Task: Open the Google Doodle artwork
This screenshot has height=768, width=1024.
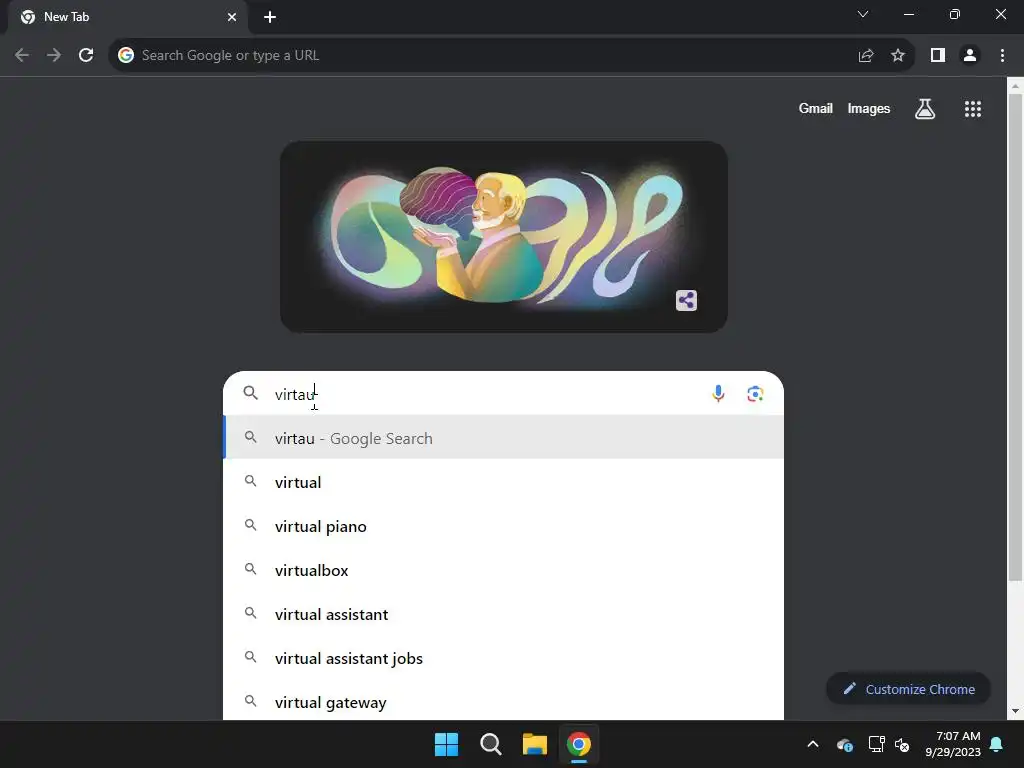Action: [x=504, y=237]
